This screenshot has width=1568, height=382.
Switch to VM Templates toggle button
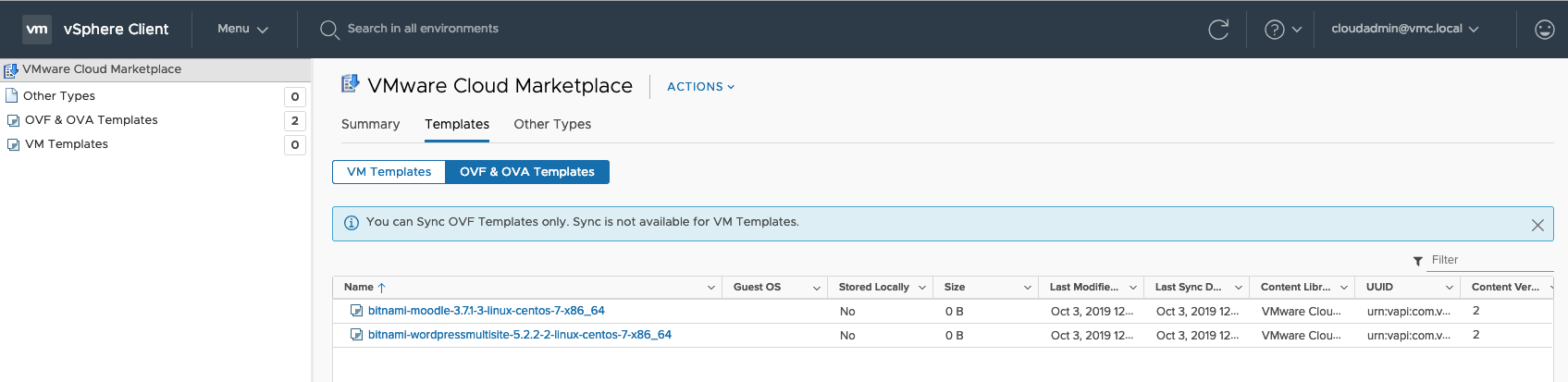tap(389, 172)
